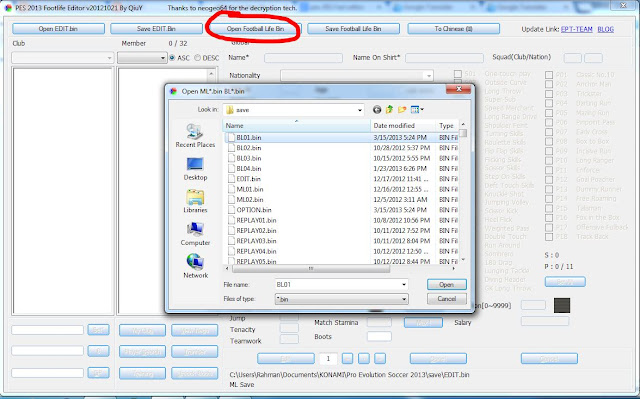
Task: Go to Desktop in the places bar
Action: pyautogui.click(x=195, y=168)
